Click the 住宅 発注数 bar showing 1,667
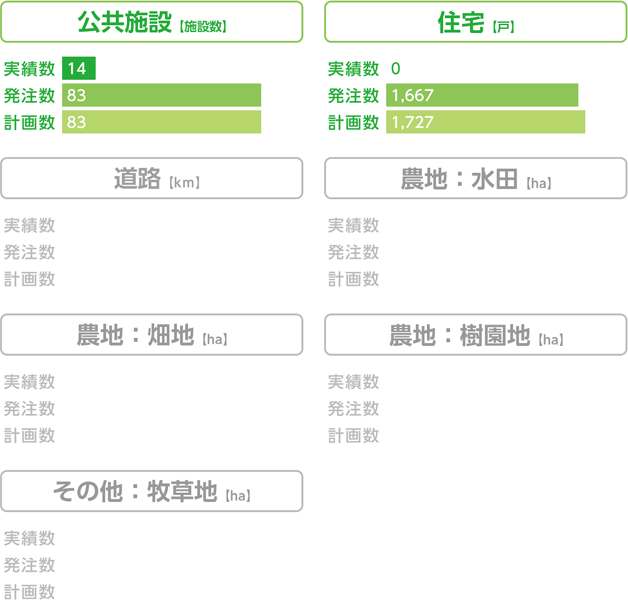The width and height of the screenshot is (628, 605). pos(482,95)
